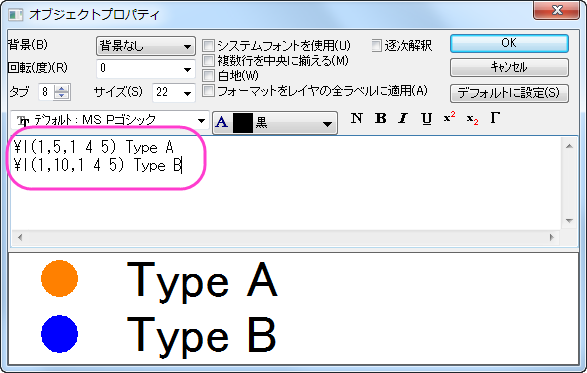
Task: Click horizontal scrollbar left arrow
Action: (x=20, y=237)
